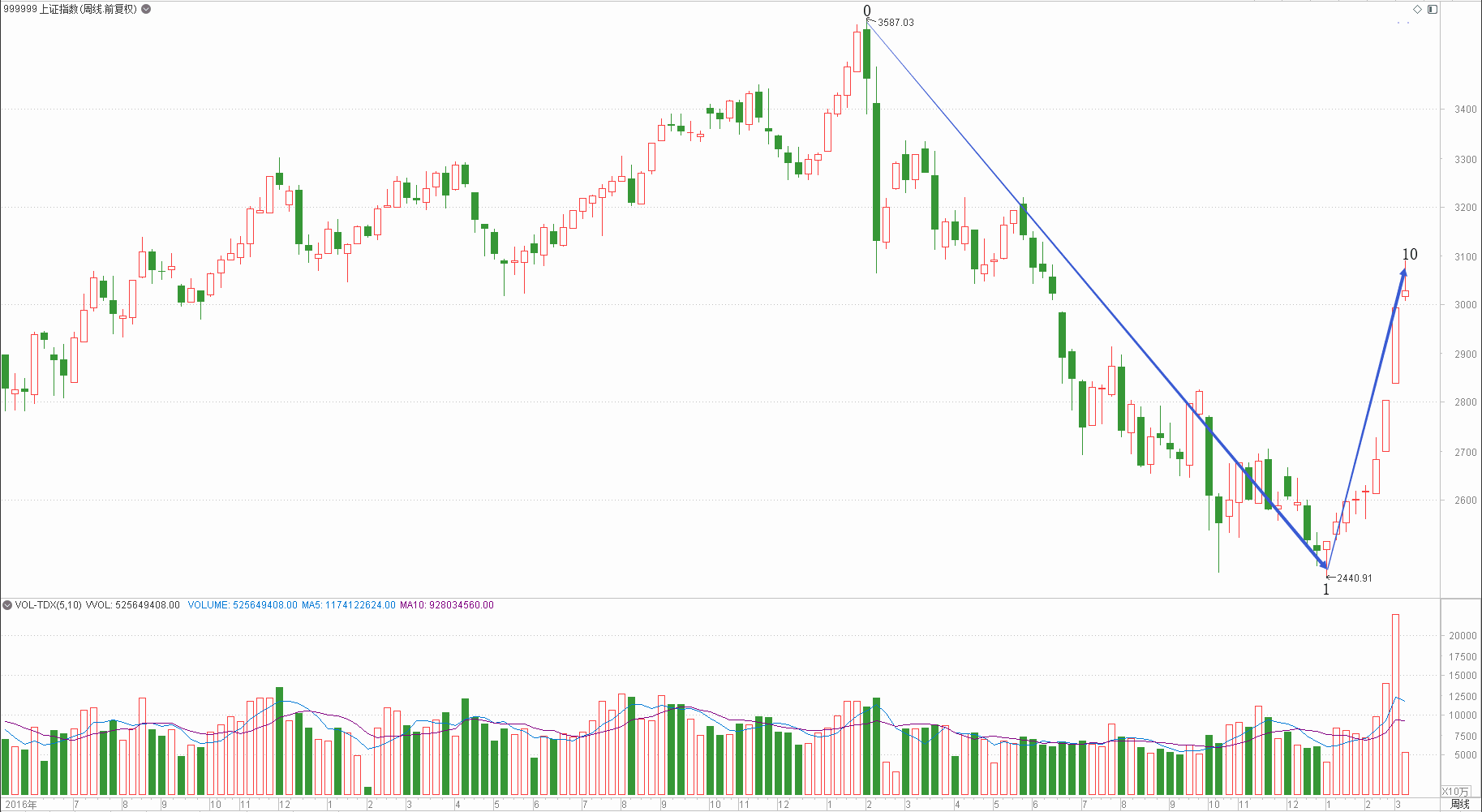Click the 2016年 date axis label
1482x812 pixels.
point(20,805)
